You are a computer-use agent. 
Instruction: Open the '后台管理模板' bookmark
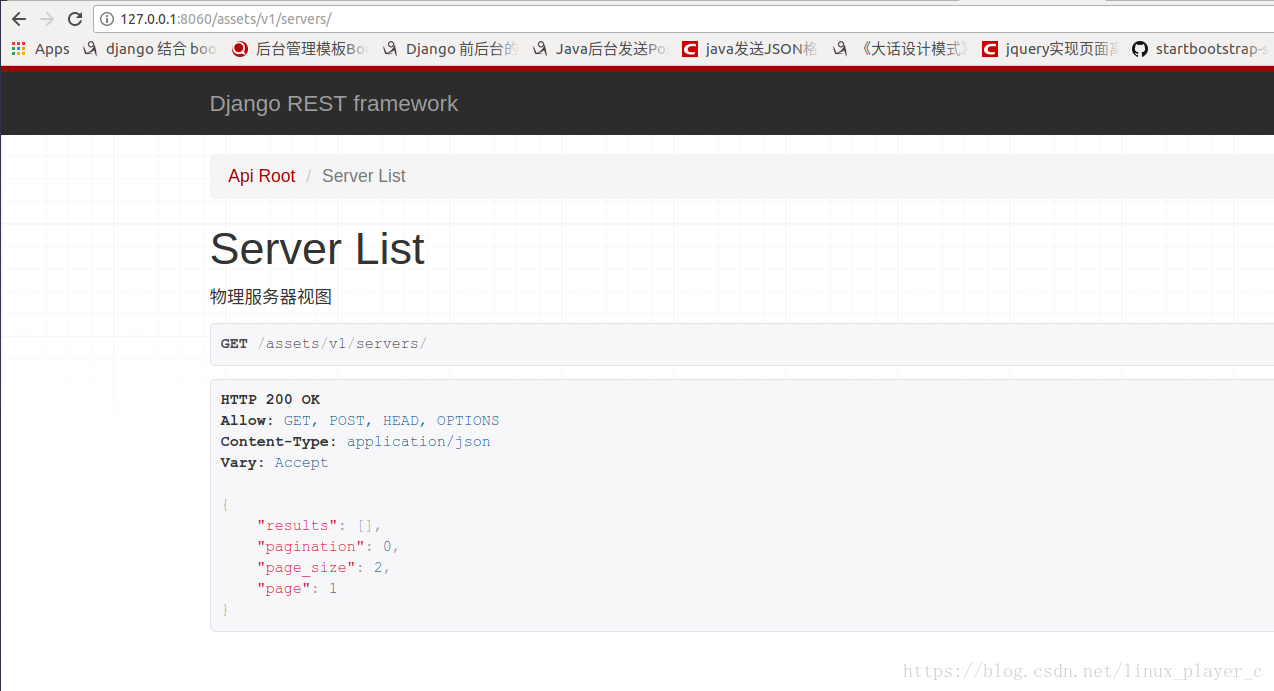[300, 48]
